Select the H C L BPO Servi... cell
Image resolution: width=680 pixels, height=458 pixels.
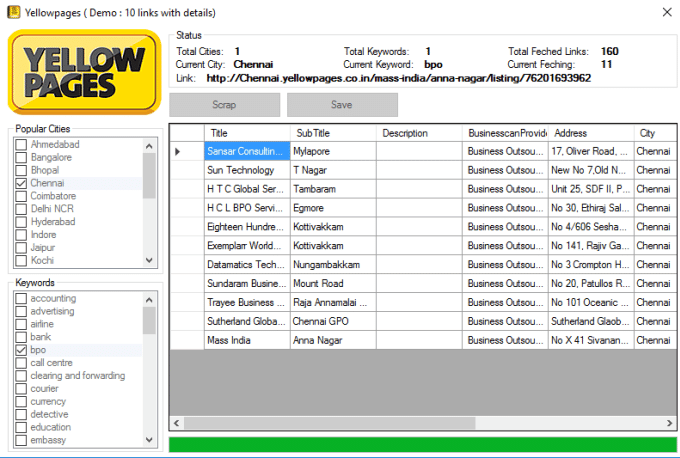click(x=247, y=208)
